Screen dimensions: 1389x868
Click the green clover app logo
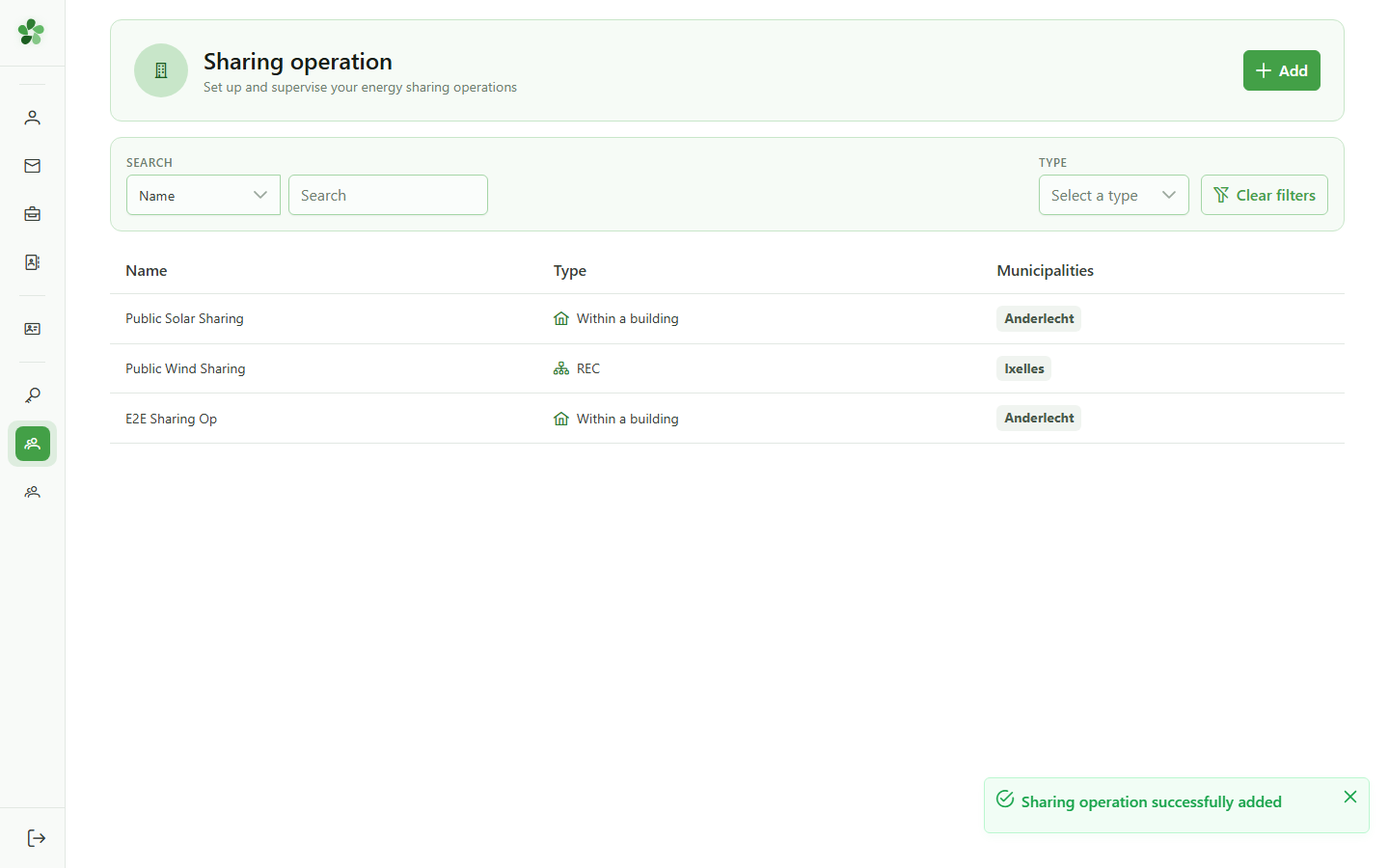(x=31, y=32)
